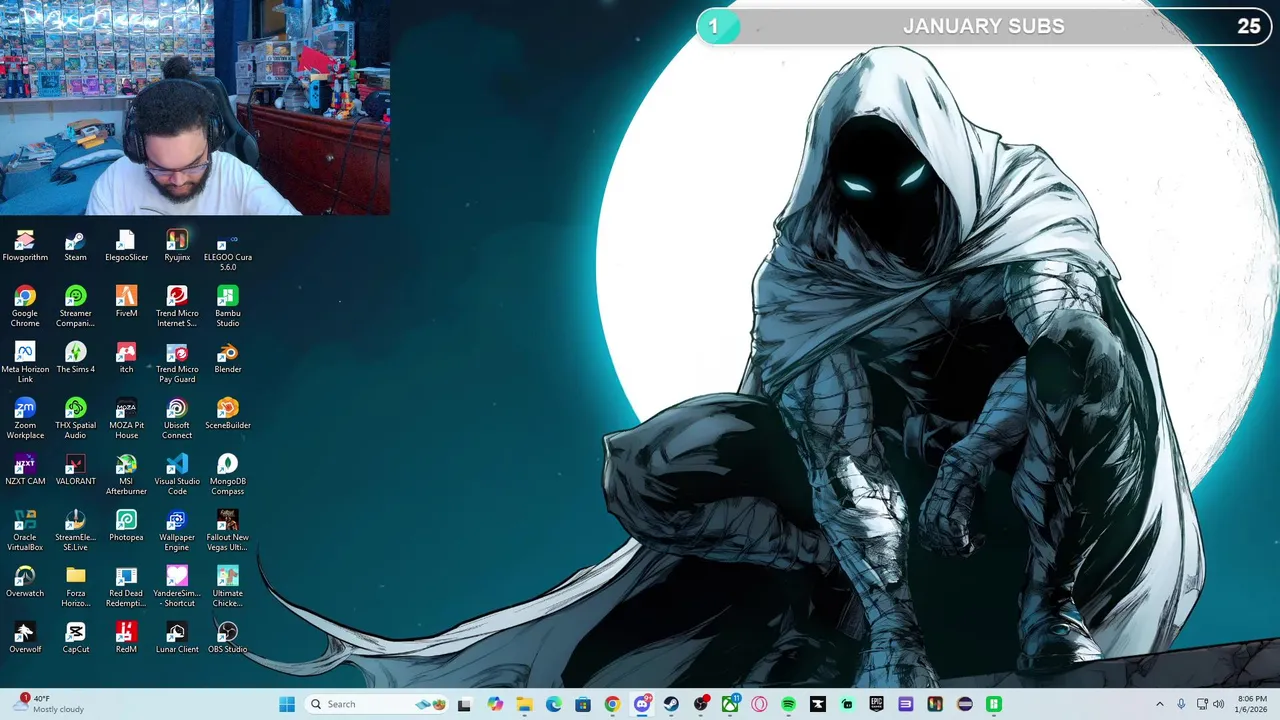Select YandereSim Shortcut desktop icon
Screen dimensions: 1280x720
(x=177, y=587)
